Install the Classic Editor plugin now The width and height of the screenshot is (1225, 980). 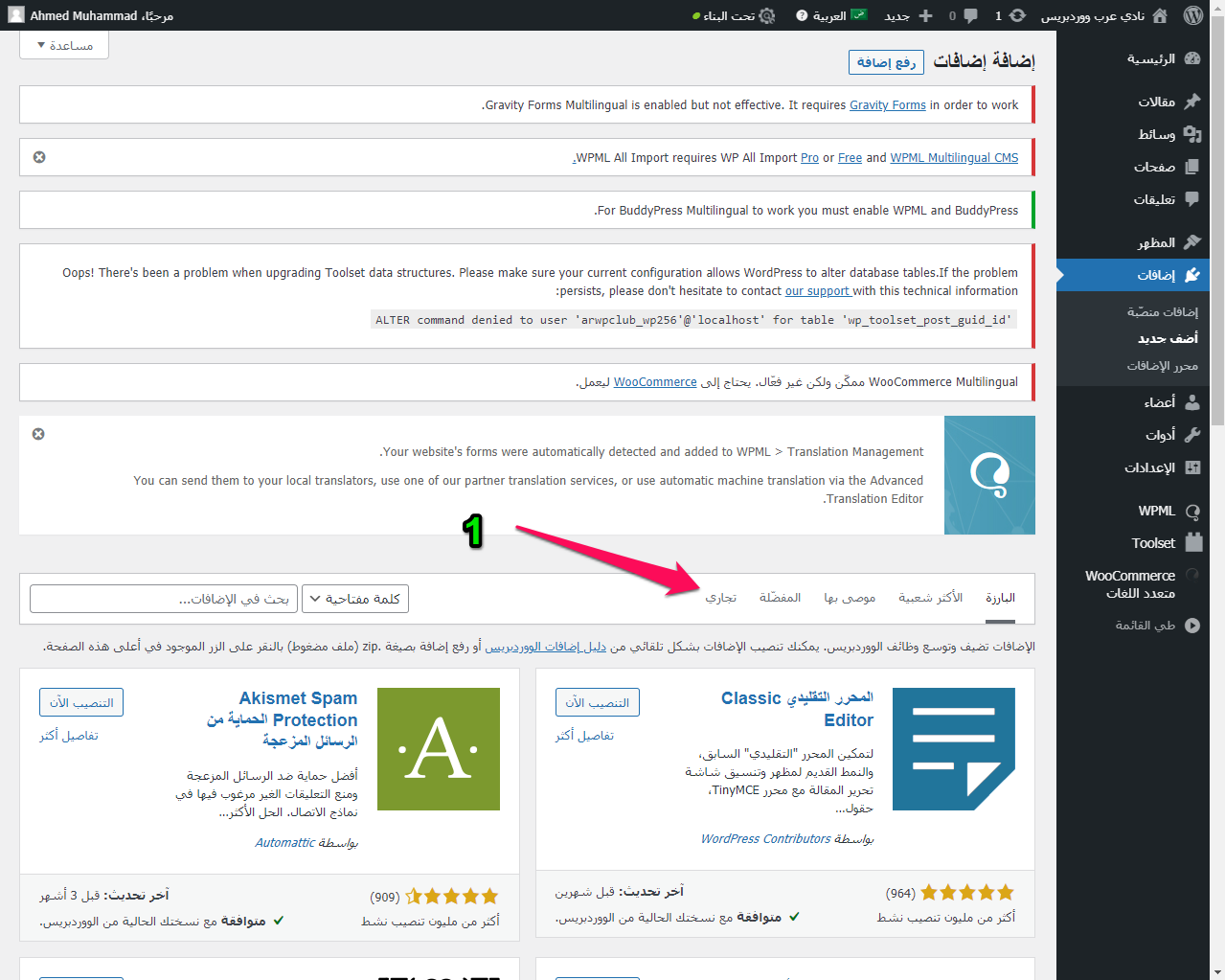[x=597, y=702]
